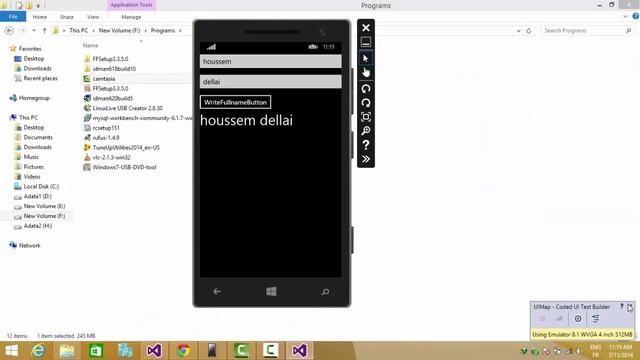Screen dimensions: 640x360
Task: Click the 'houssem dellai' result text
Action: tap(247, 120)
